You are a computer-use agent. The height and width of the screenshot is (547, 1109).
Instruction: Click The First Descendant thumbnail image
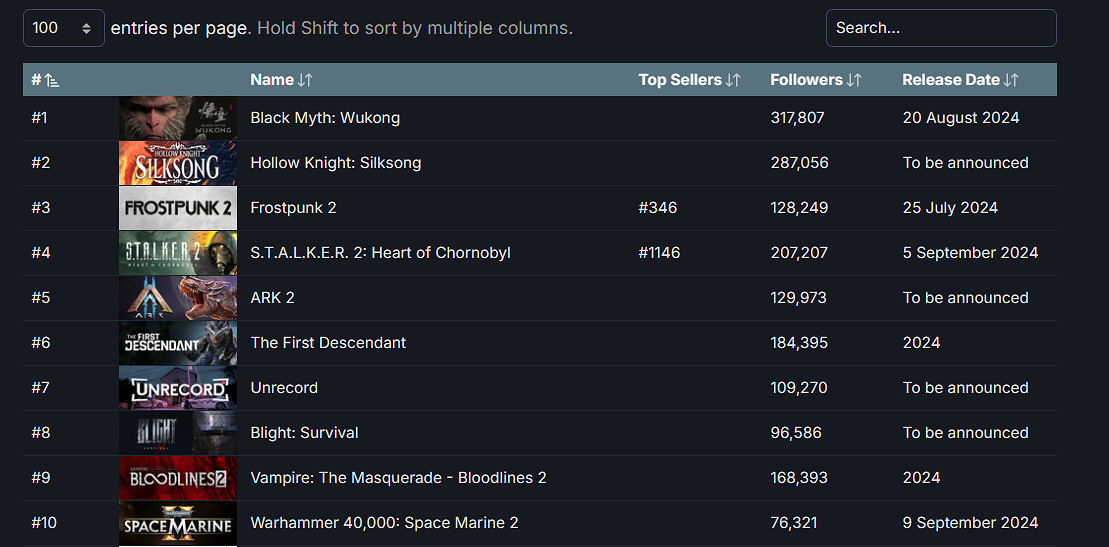178,343
